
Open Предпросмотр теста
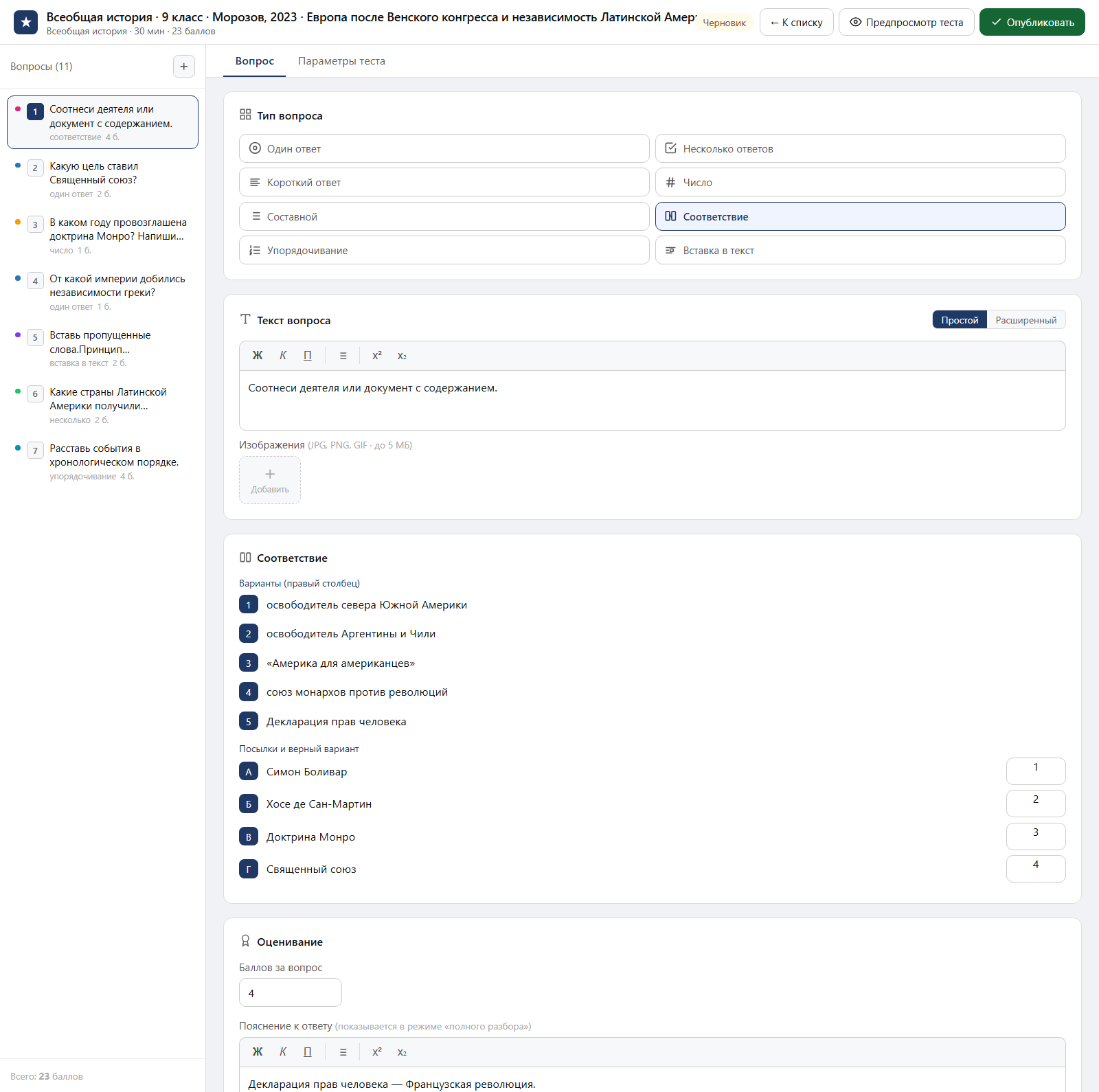click(907, 22)
